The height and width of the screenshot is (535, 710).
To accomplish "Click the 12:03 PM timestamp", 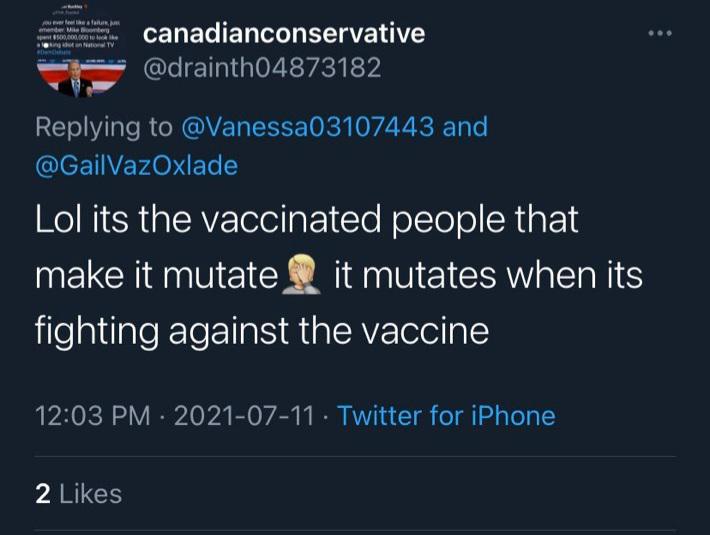I will click(x=90, y=415).
